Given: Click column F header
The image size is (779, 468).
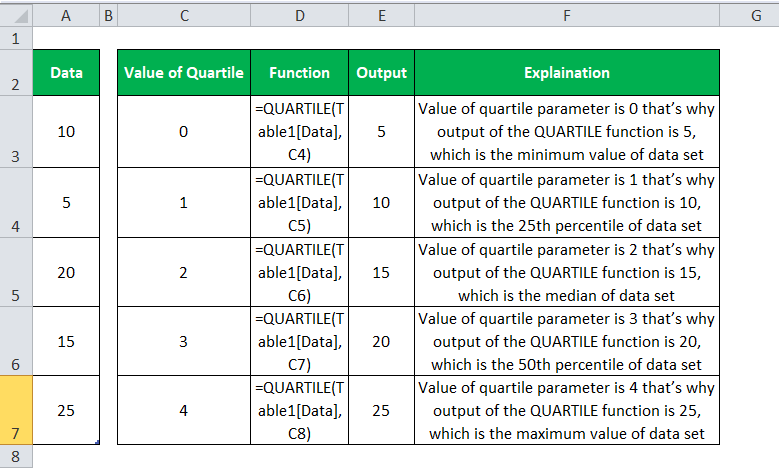Looking at the screenshot, I should (567, 15).
